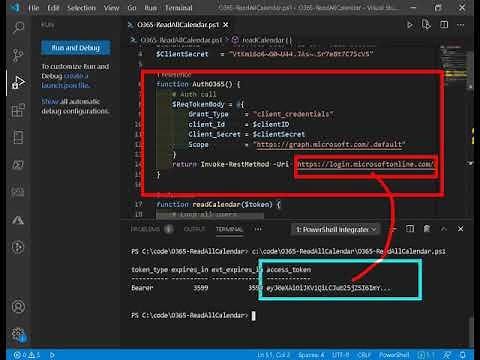Click readCalendar() in the breadcrumb
The height and width of the screenshot is (360, 480).
pyautogui.click(x=263, y=40)
